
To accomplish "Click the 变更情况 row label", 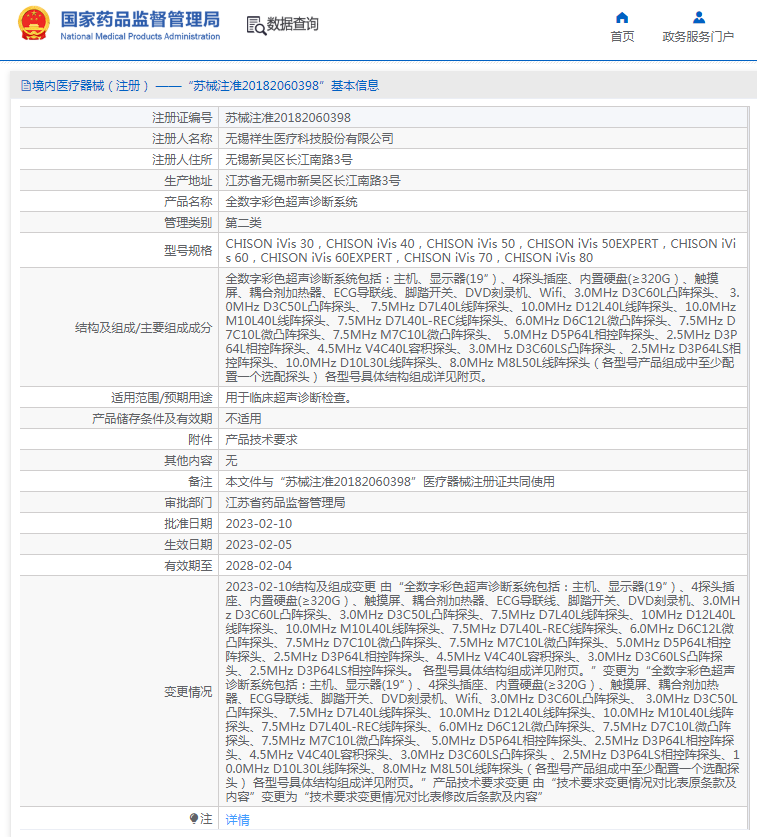I will [x=188, y=691].
